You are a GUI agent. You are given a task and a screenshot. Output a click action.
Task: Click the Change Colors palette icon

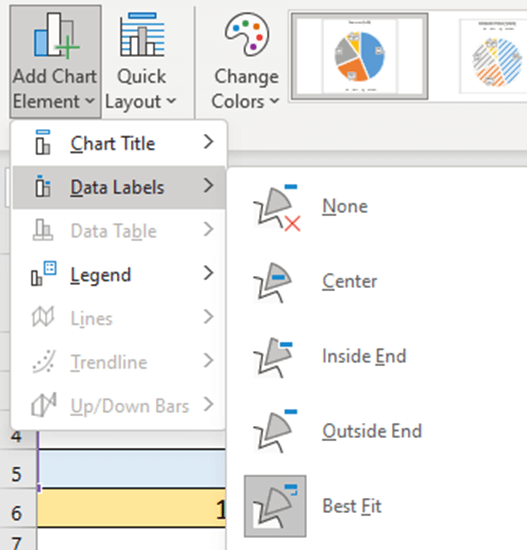tap(247, 34)
